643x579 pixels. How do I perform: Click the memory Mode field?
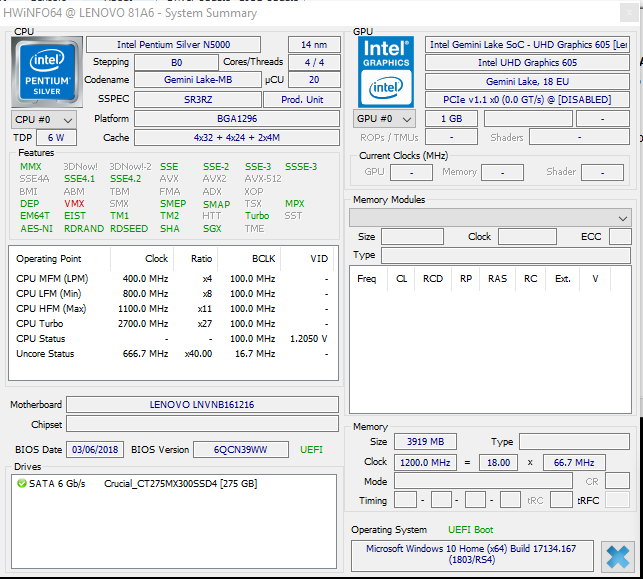pos(483,481)
